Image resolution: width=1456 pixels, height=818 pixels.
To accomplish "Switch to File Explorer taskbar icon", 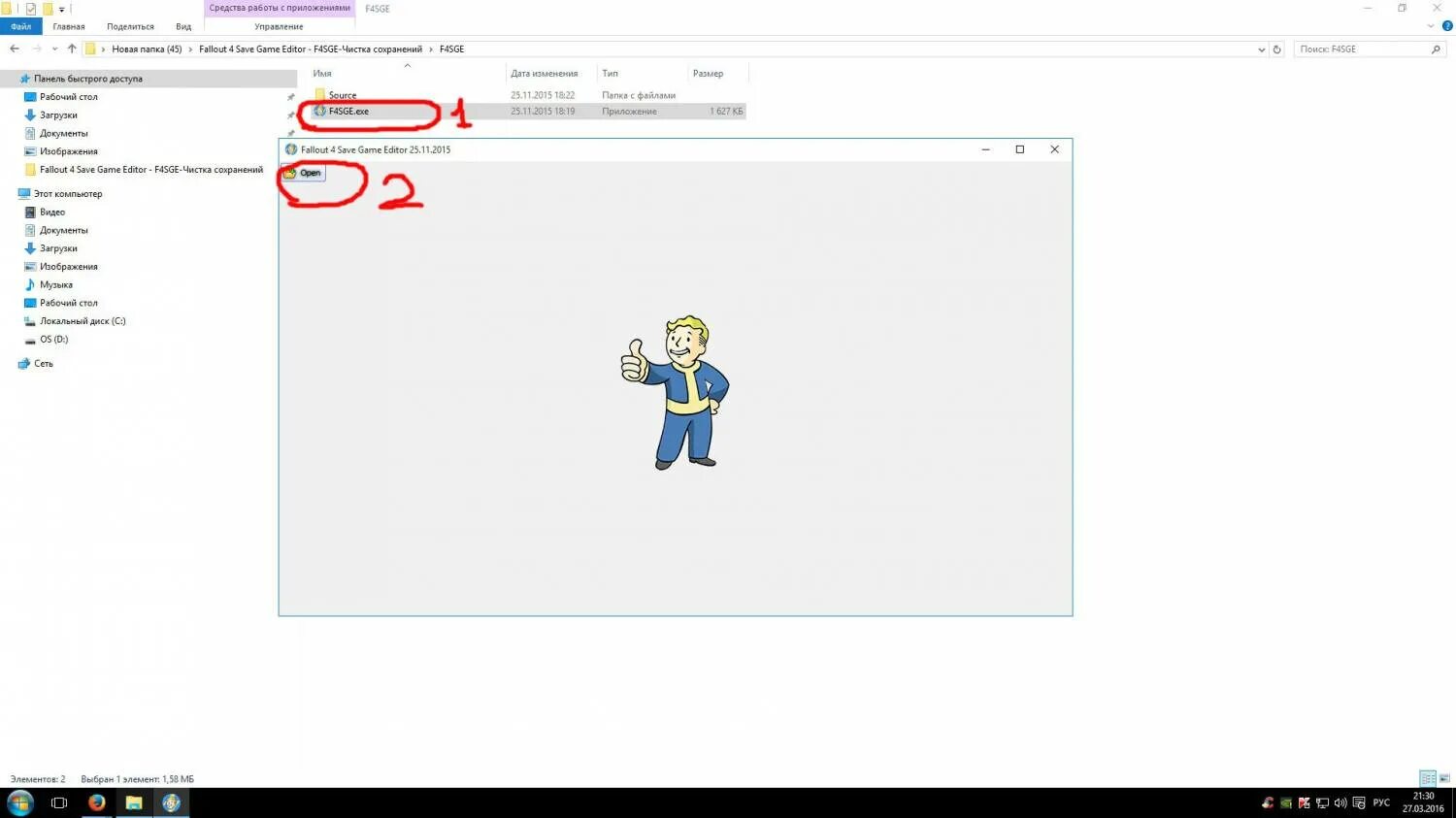I will click(134, 802).
